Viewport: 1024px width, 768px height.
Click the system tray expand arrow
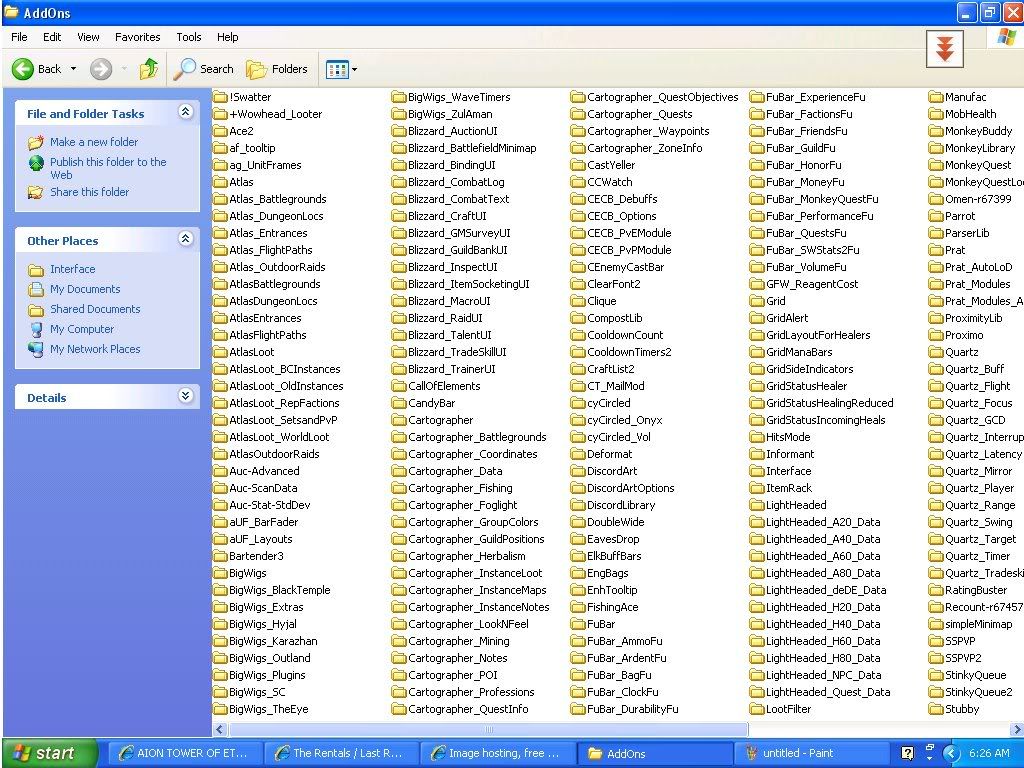(x=951, y=753)
